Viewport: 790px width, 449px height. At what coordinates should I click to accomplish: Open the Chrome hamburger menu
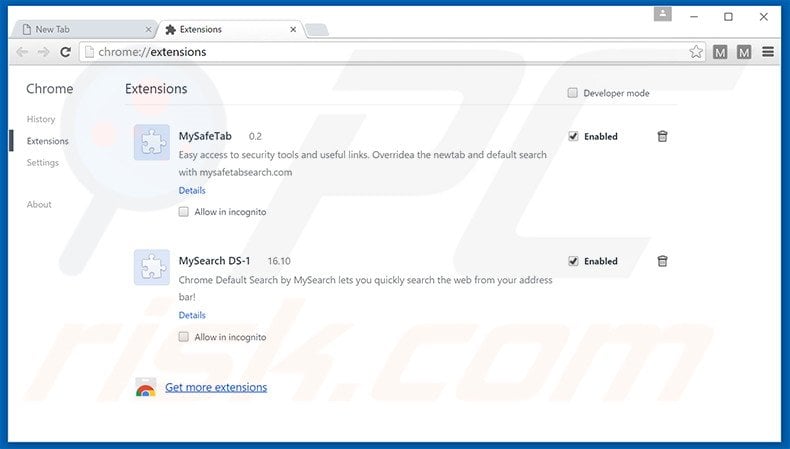point(768,52)
